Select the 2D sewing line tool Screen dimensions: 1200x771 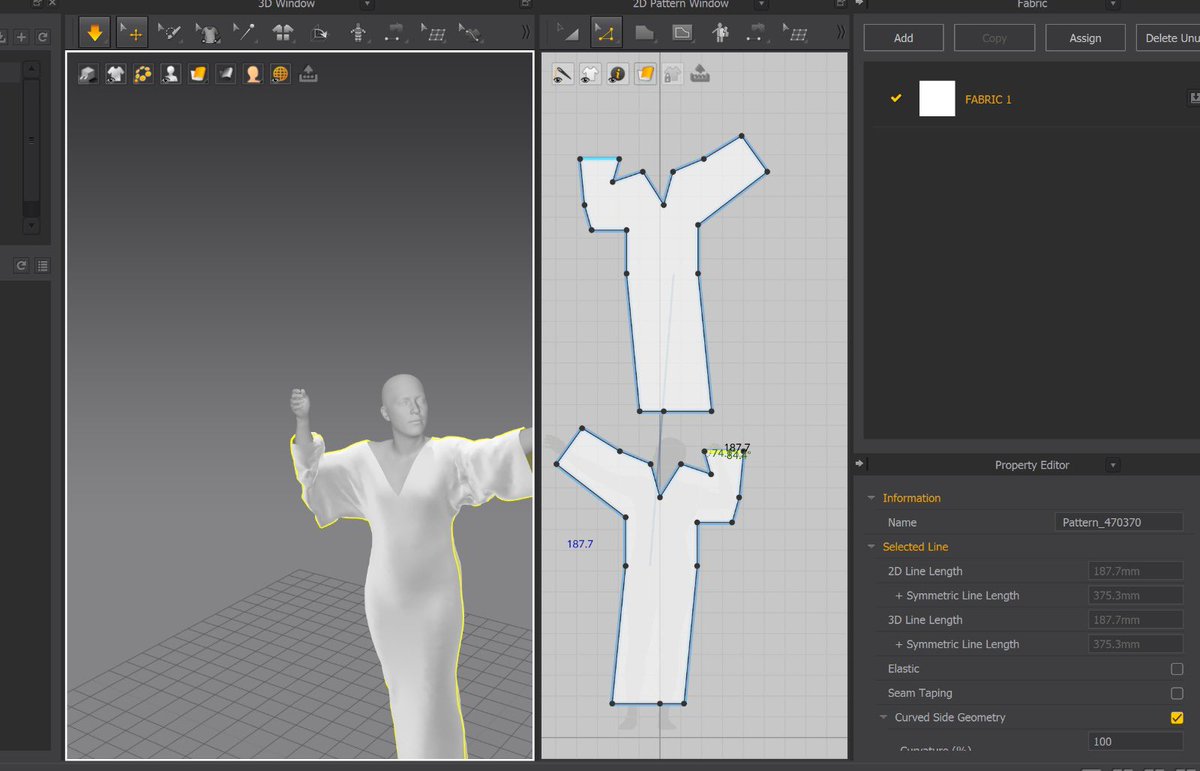(758, 33)
